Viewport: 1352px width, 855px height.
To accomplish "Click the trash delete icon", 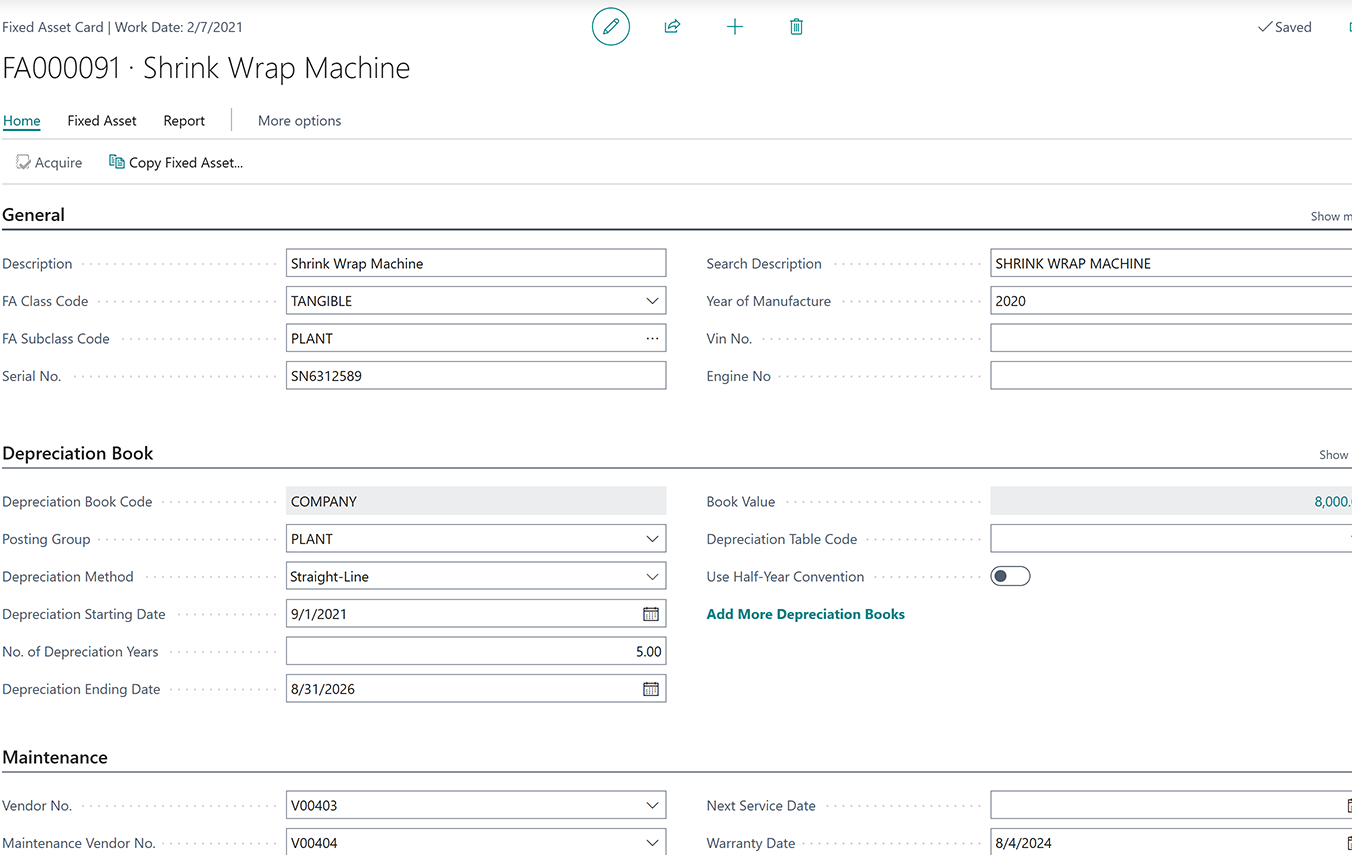I will [x=796, y=27].
